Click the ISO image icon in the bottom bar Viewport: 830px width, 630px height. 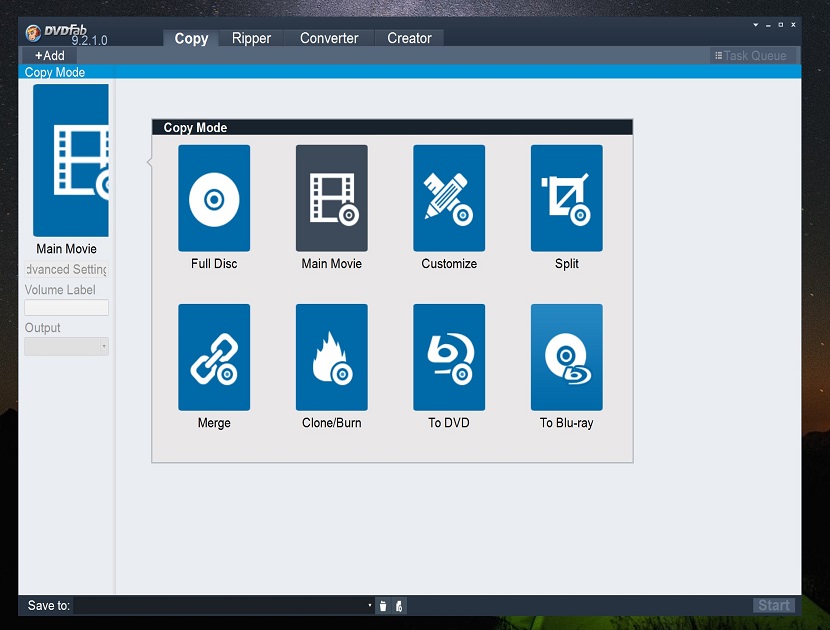click(x=399, y=606)
